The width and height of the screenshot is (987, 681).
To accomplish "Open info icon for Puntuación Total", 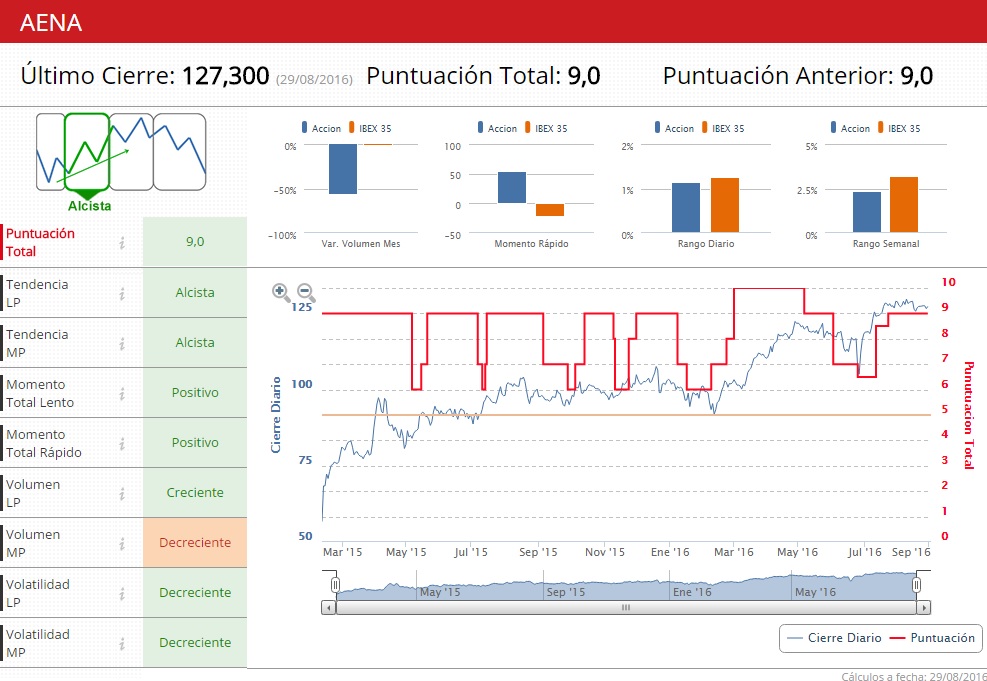I will pos(122,242).
